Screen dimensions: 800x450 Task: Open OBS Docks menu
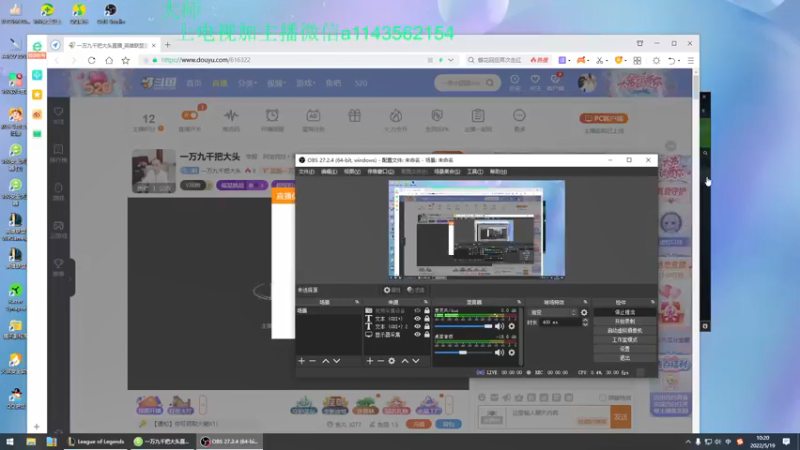pyautogui.click(x=381, y=172)
